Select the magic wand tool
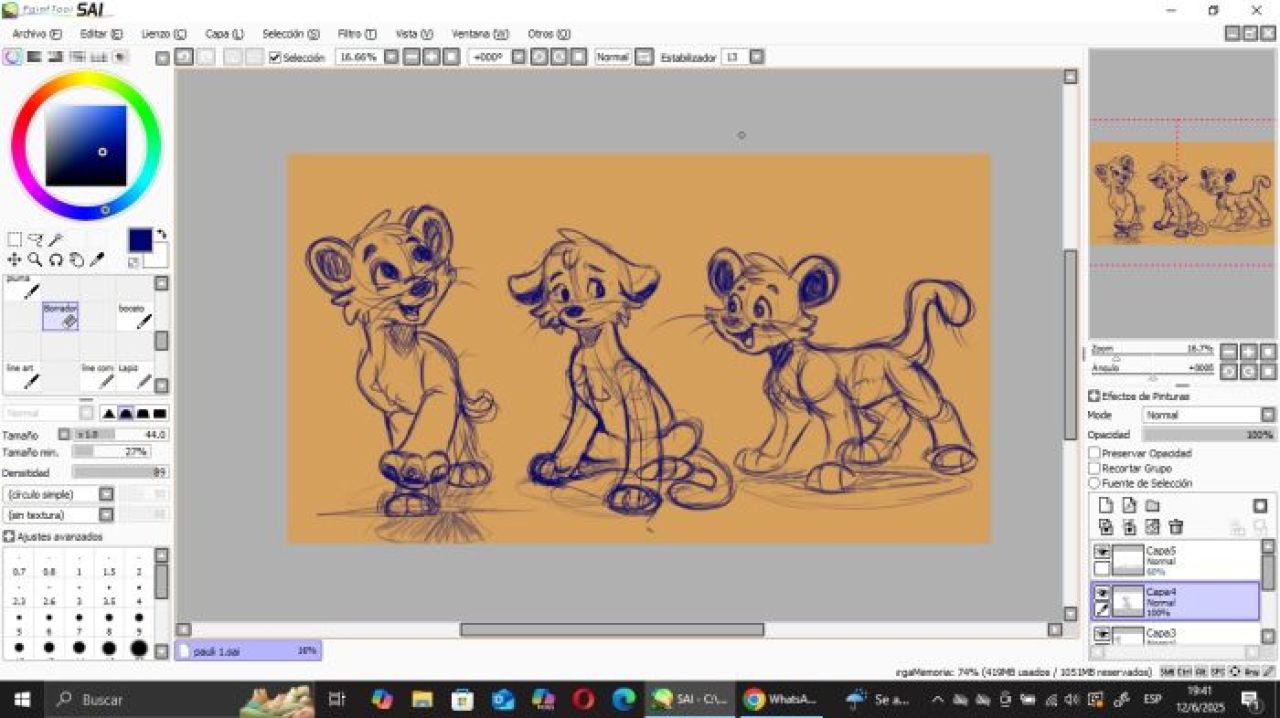 (56, 240)
